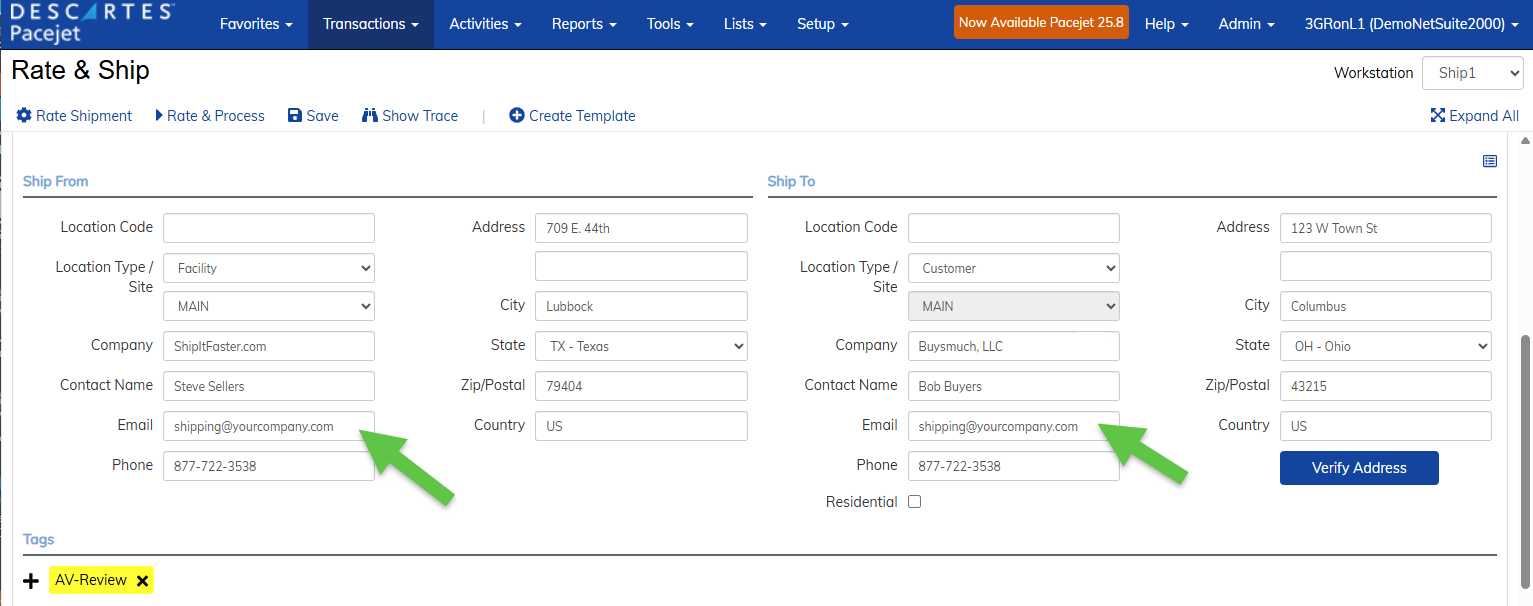Screen dimensions: 1533x606
Task: Open the Ship From Site dropdown showing MAIN
Action: [268, 305]
